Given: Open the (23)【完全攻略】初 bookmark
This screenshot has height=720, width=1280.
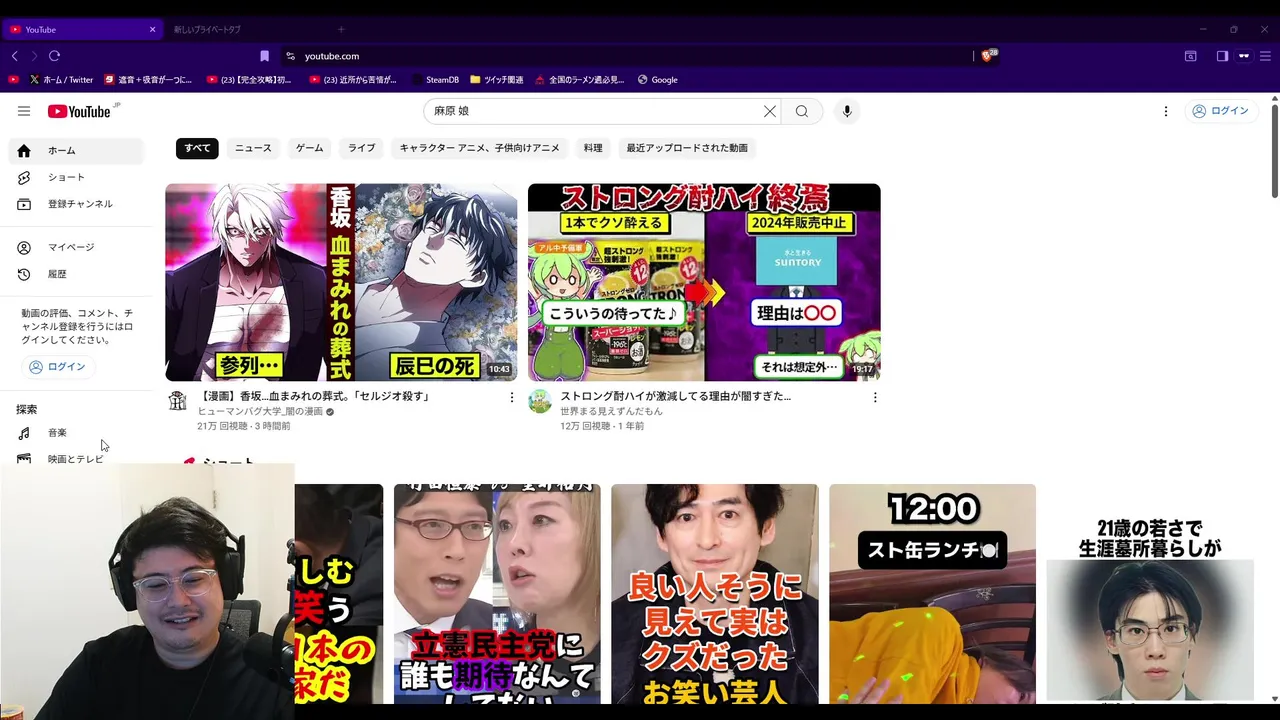Looking at the screenshot, I should [249, 79].
